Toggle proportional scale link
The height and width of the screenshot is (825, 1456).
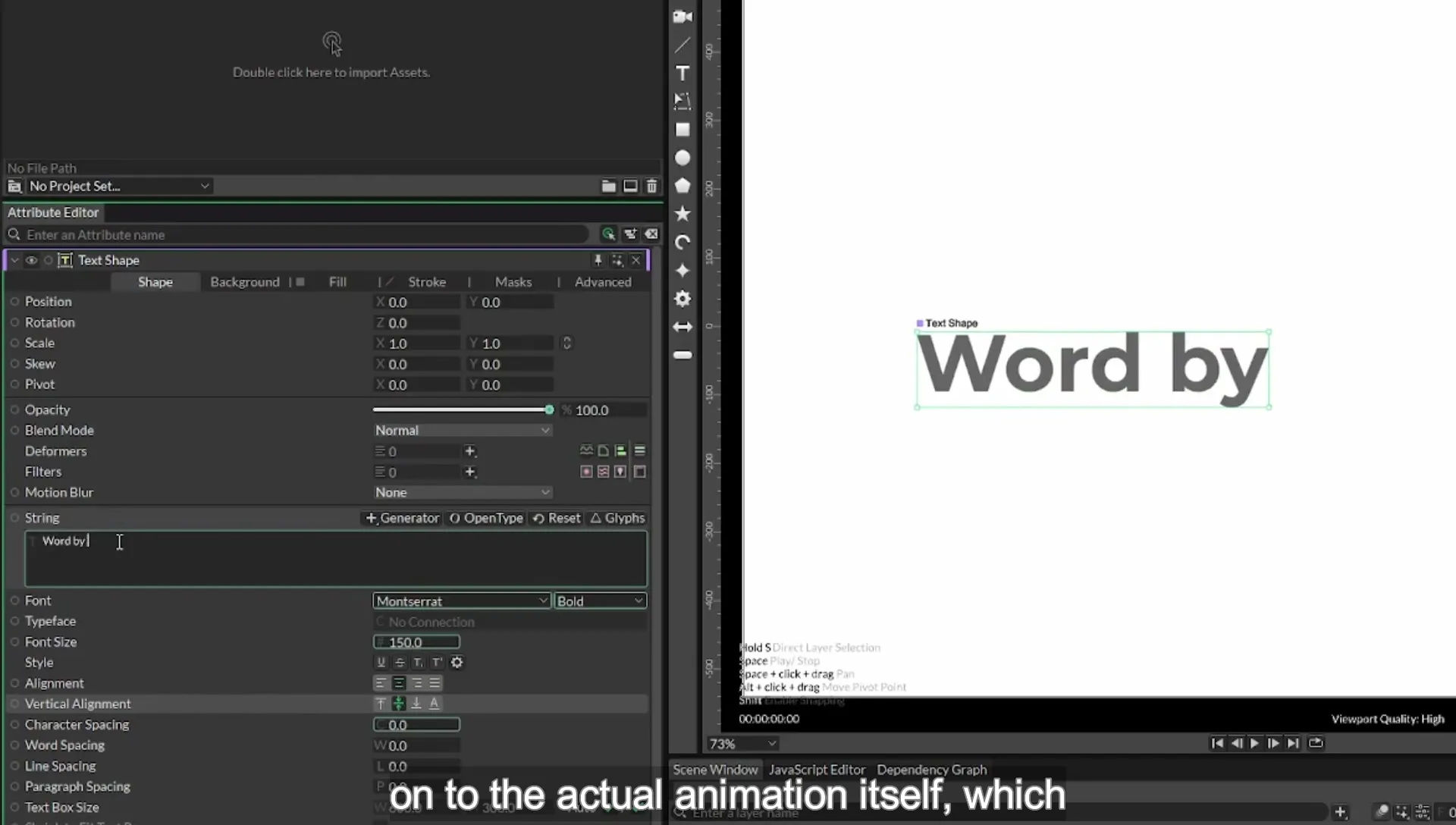566,343
